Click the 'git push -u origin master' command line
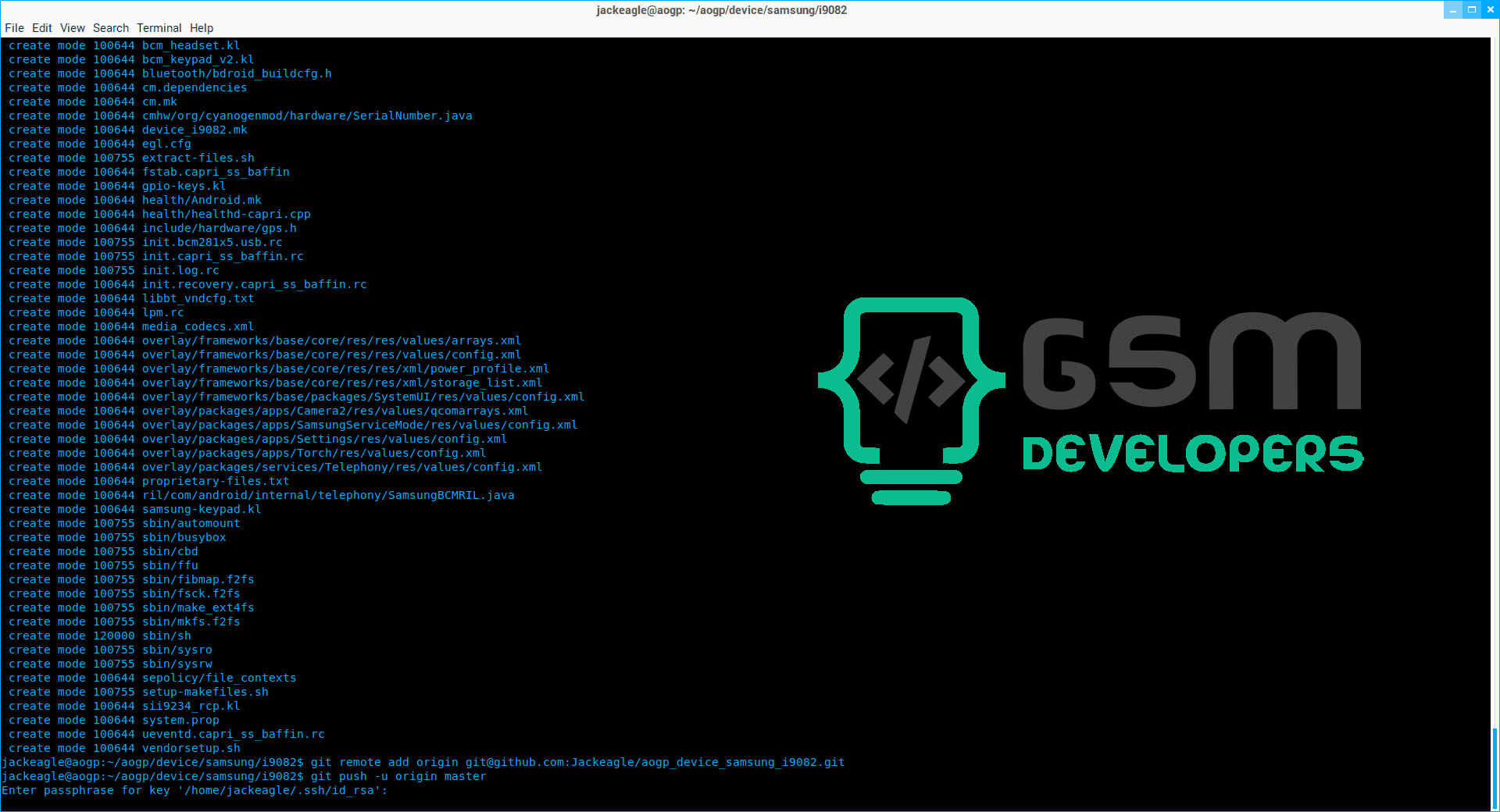Screen dimensions: 1500x812 point(244,777)
